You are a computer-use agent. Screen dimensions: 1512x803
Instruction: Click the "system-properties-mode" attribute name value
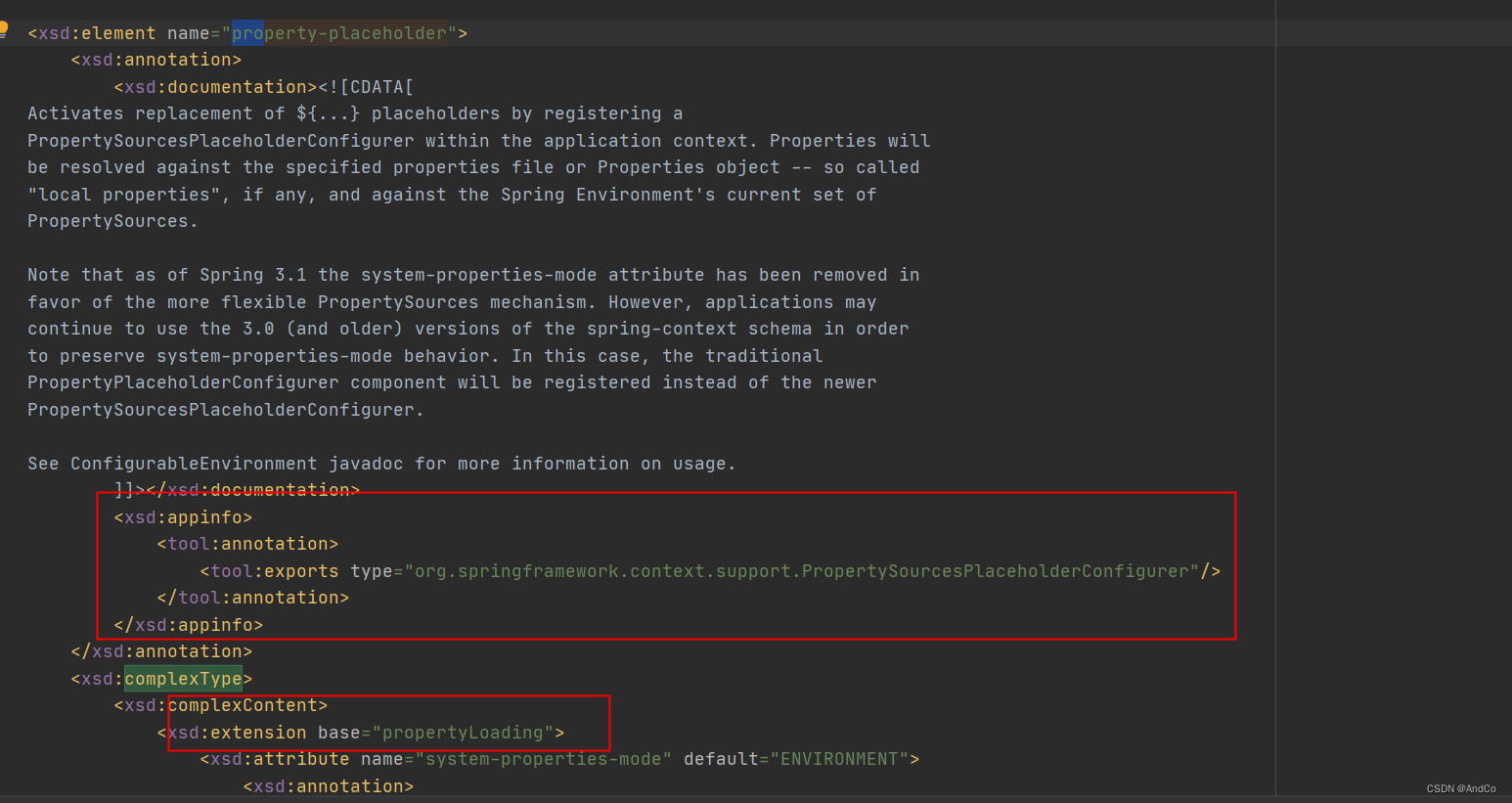(544, 759)
